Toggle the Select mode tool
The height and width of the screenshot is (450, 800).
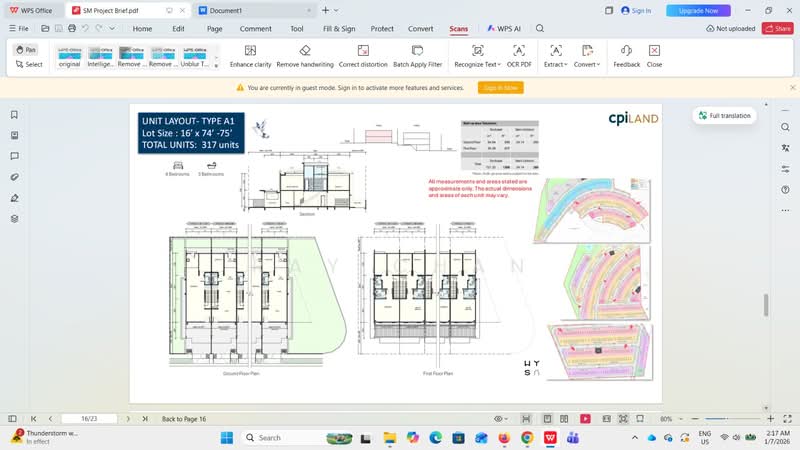(29, 64)
